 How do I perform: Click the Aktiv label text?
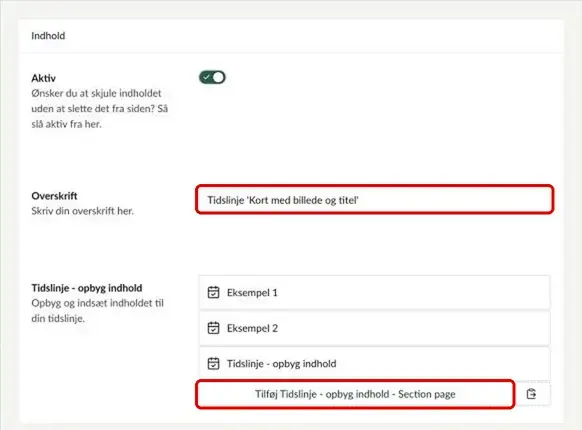(x=43, y=78)
